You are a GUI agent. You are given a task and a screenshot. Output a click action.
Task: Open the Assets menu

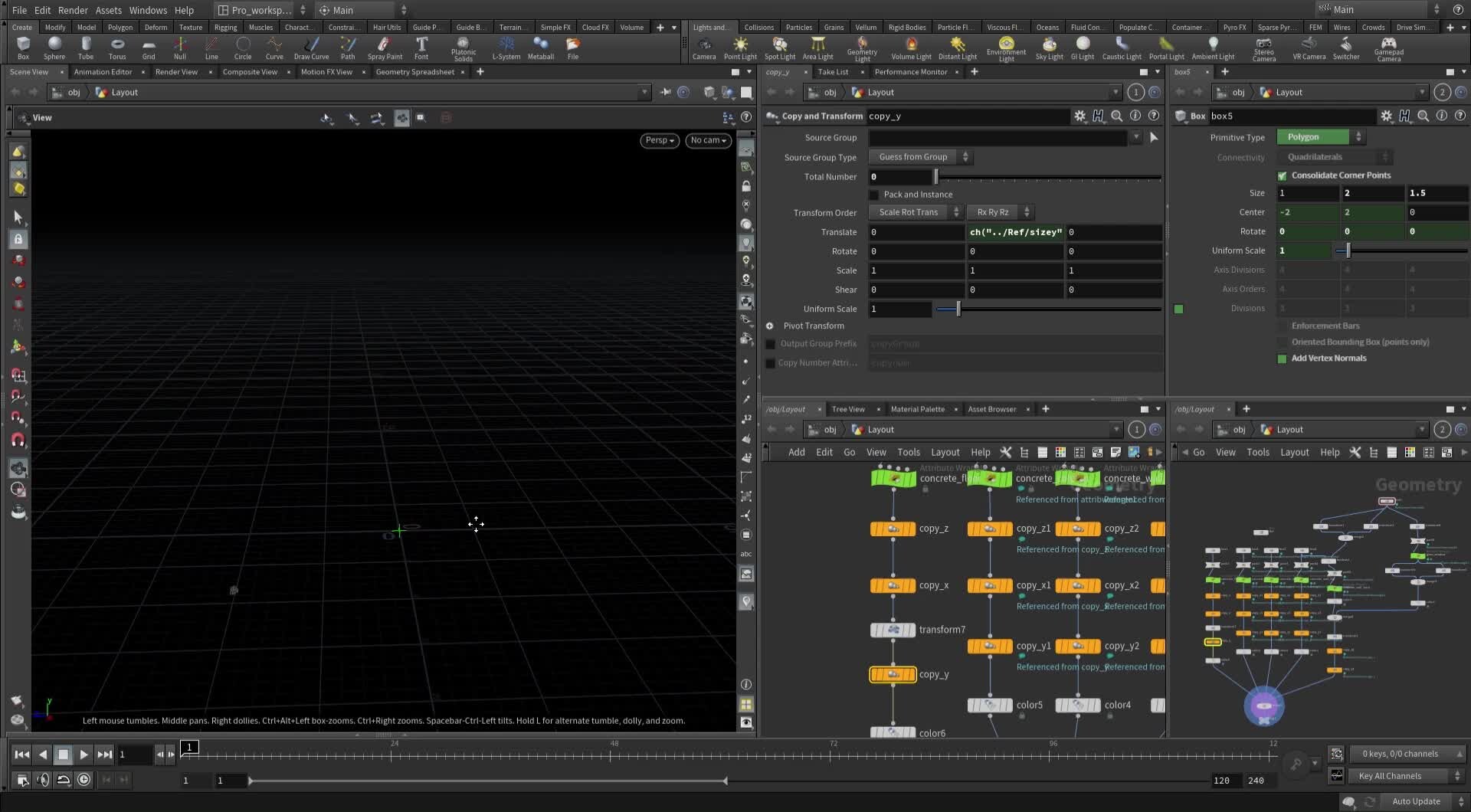(x=108, y=10)
